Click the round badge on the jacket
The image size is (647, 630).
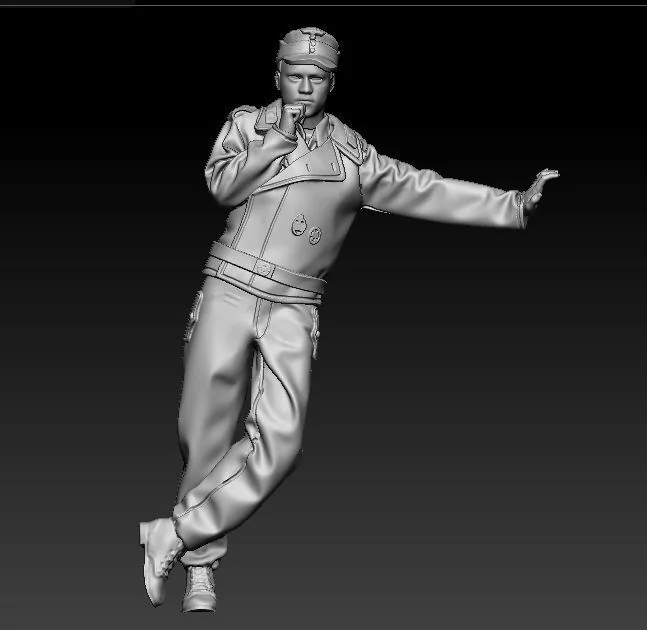(x=315, y=235)
